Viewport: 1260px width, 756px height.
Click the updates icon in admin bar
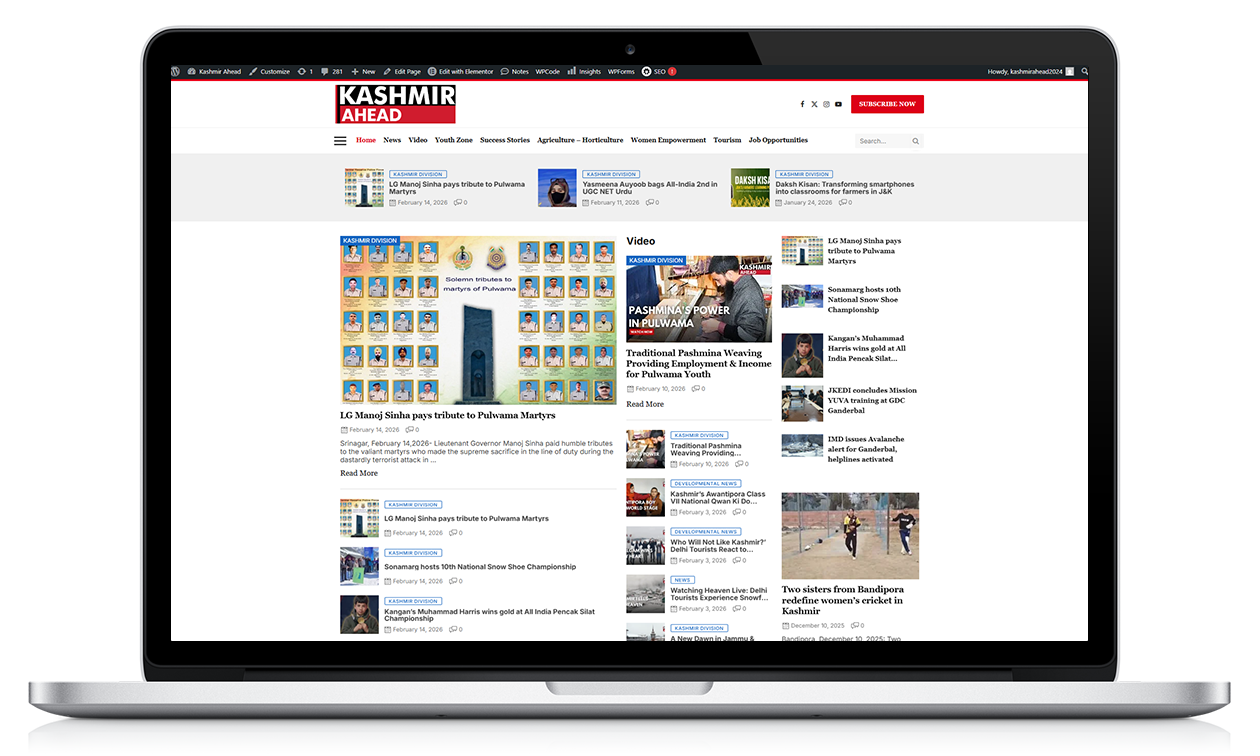pos(304,72)
